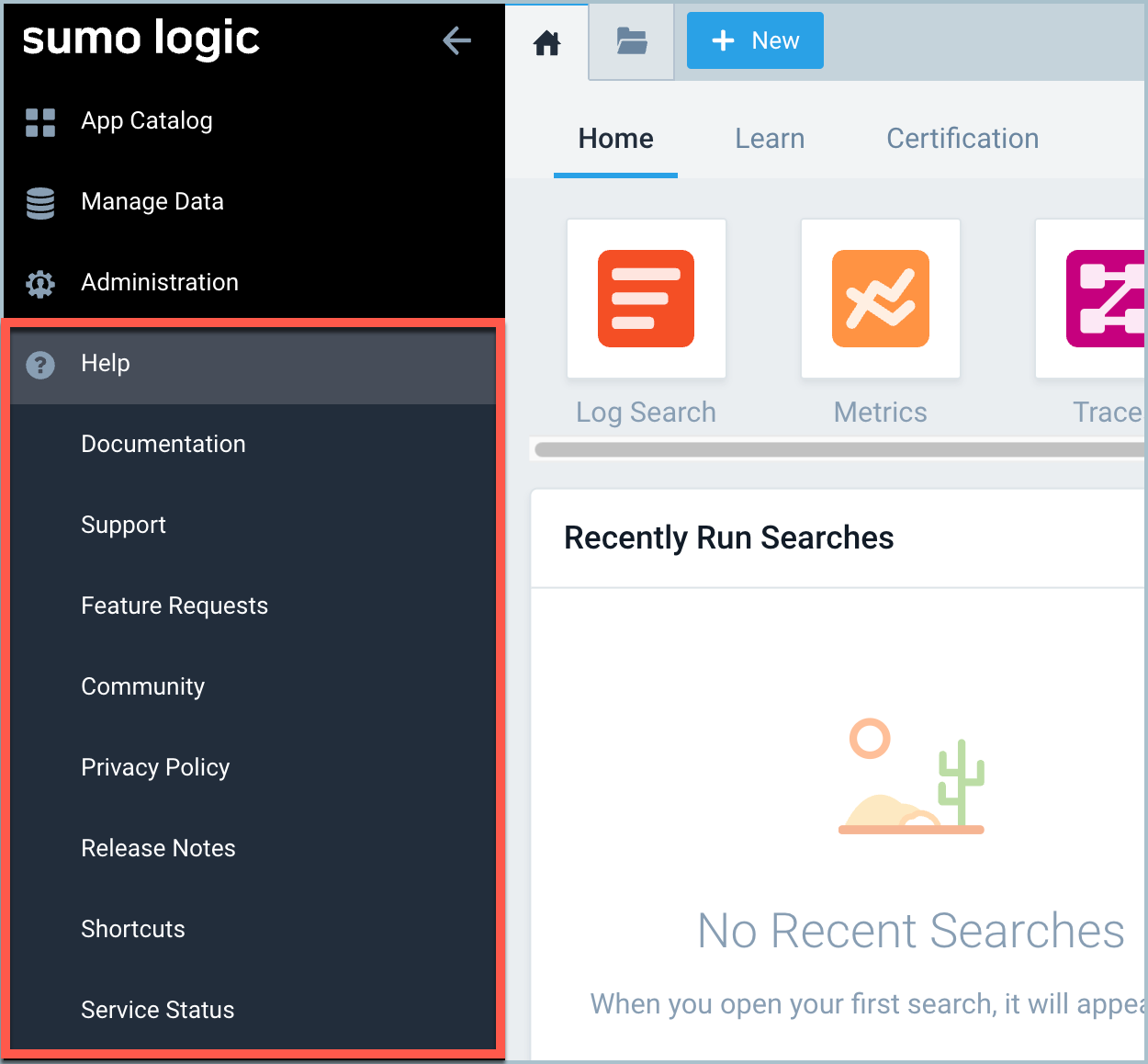Viewport: 1148px width, 1064px height.
Task: Switch to the Learn tab
Action: click(770, 139)
